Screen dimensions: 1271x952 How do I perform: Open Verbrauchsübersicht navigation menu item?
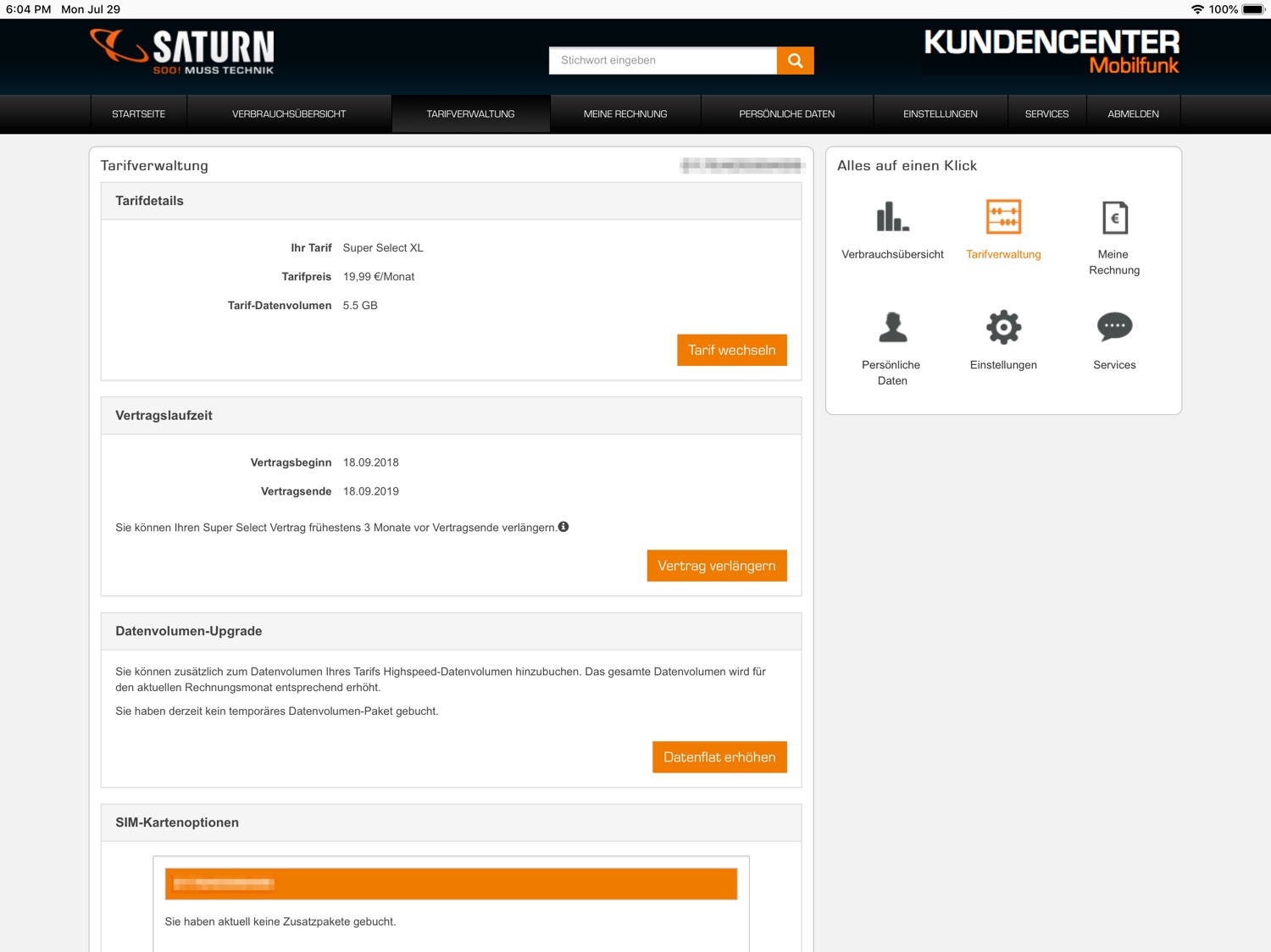click(x=289, y=114)
